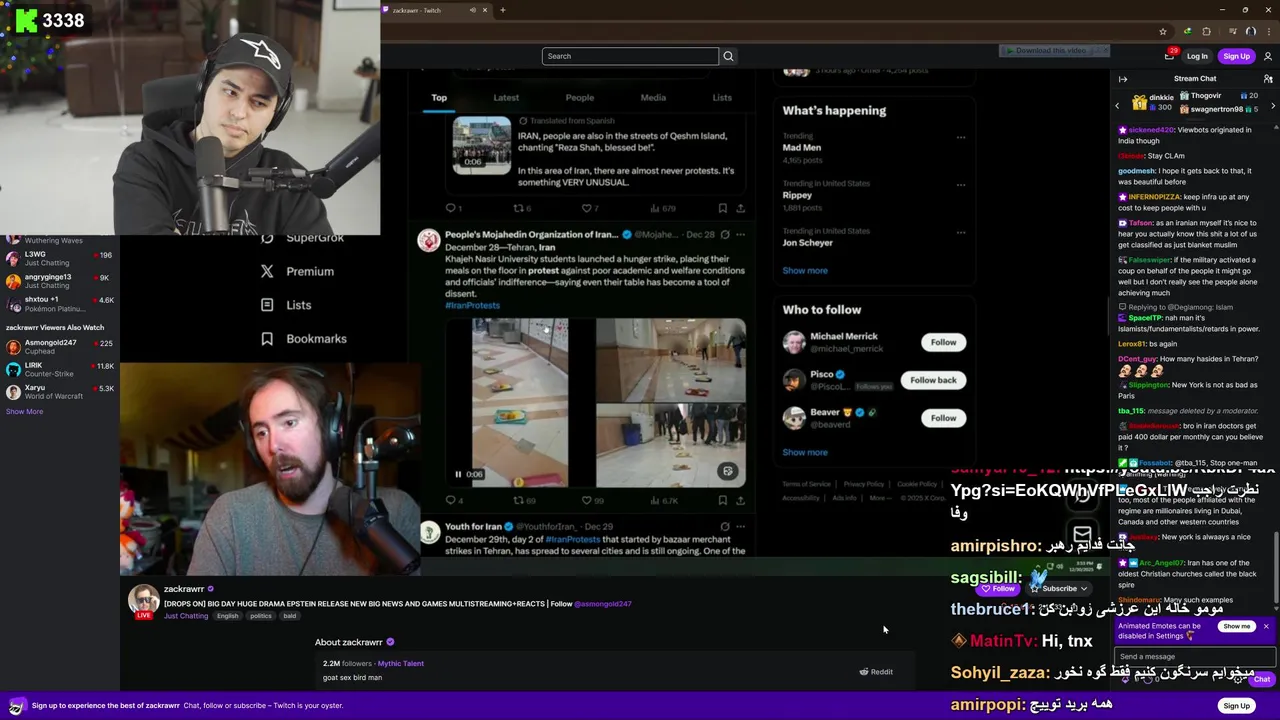Screen dimensions: 1280x720
Task: View analytics of the Mojahedin tweet
Action: pos(663,500)
